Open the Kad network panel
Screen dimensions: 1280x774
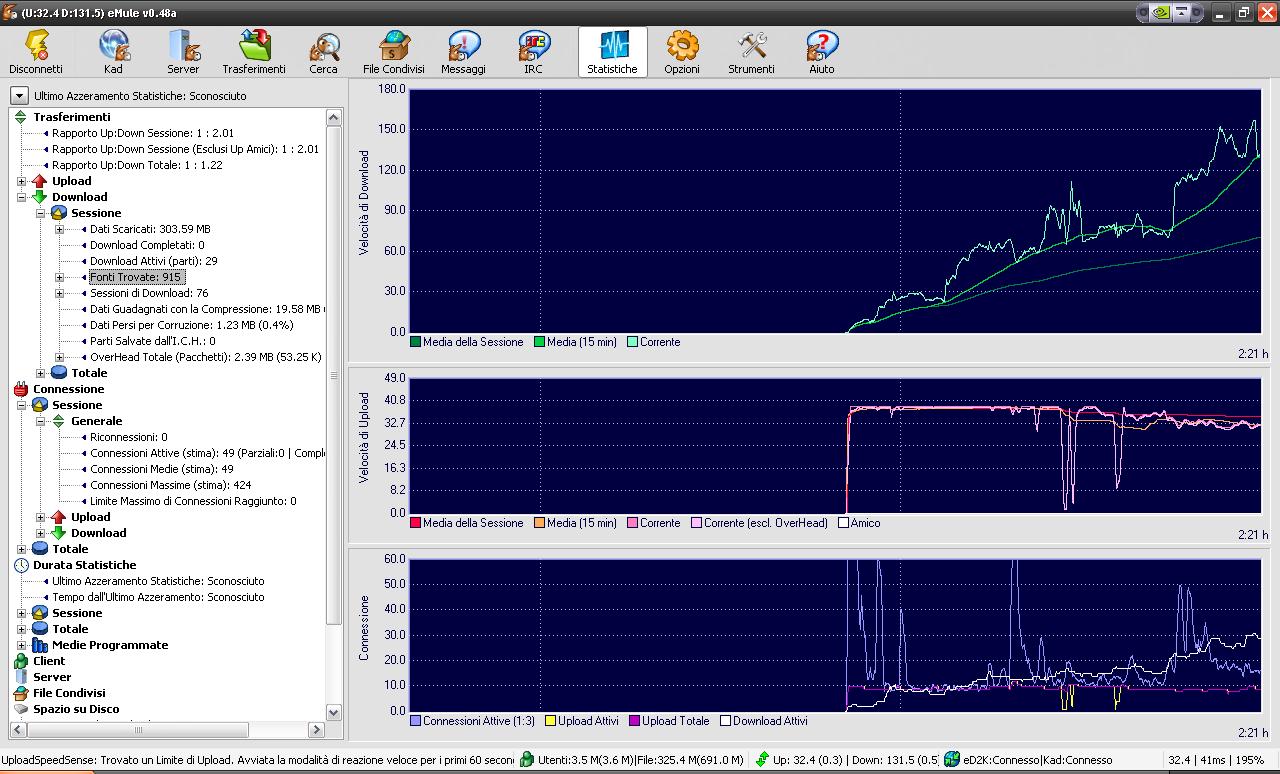click(x=113, y=52)
